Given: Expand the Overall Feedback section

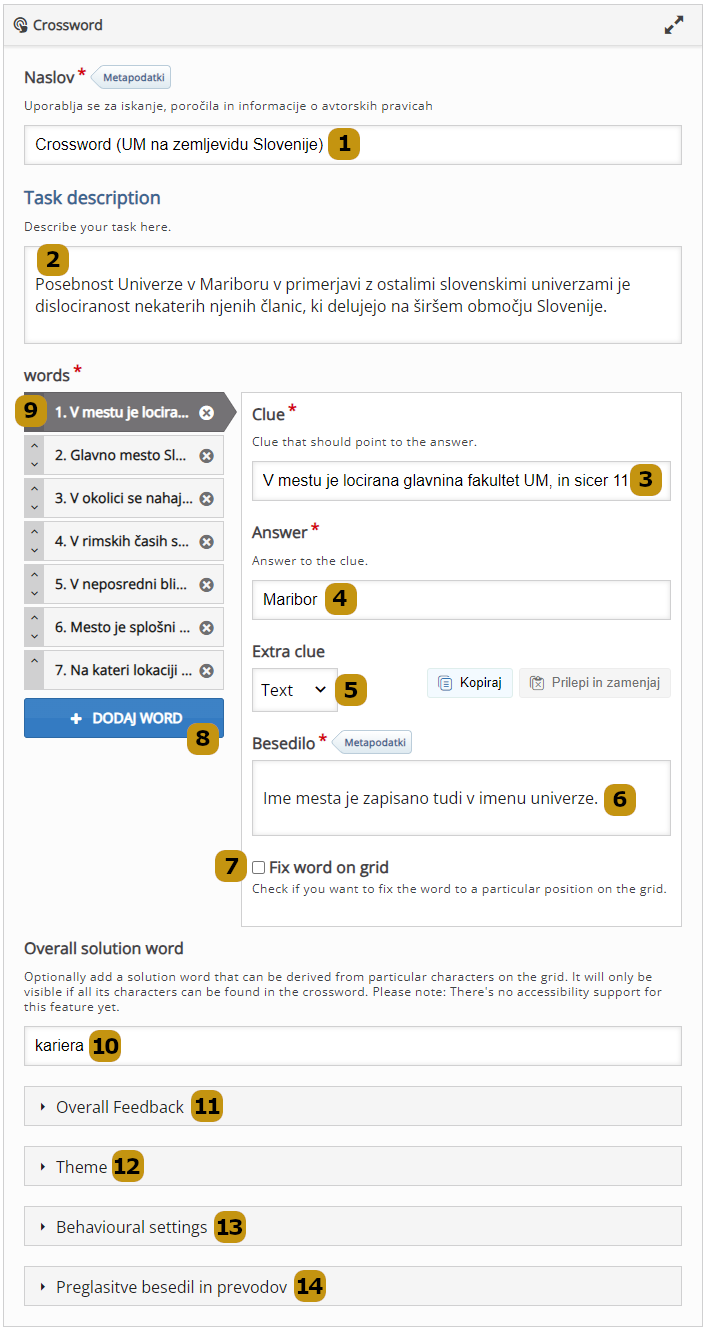Looking at the screenshot, I should tap(120, 1107).
